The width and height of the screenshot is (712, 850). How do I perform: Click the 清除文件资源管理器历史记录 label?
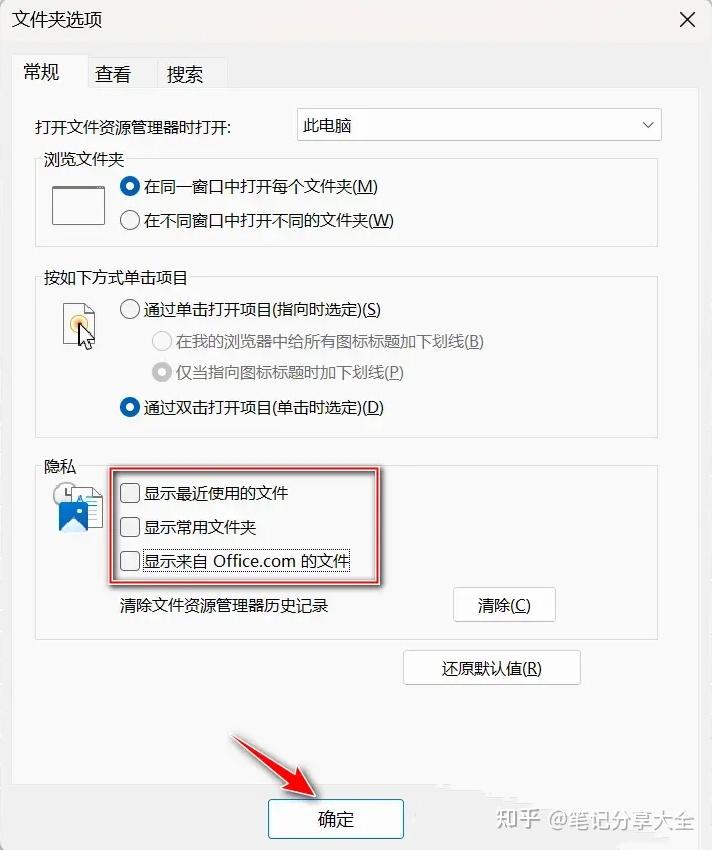224,606
